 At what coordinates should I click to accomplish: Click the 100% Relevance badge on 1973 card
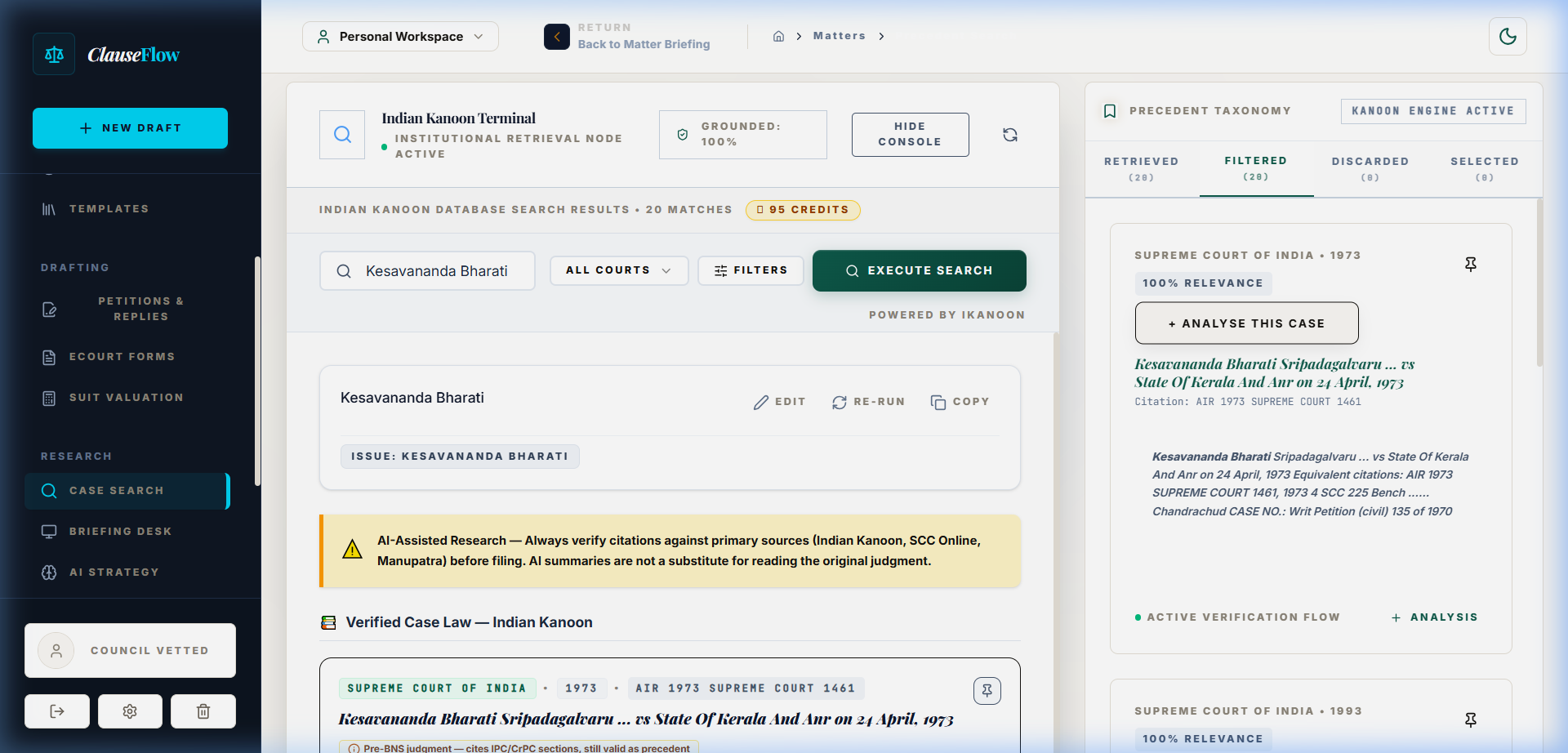coord(1203,283)
